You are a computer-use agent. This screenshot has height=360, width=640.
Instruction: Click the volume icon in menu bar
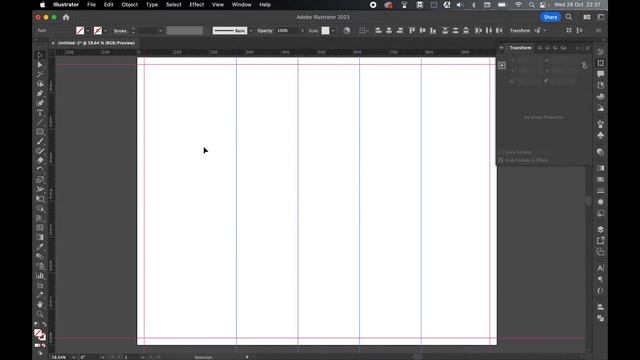coord(460,5)
